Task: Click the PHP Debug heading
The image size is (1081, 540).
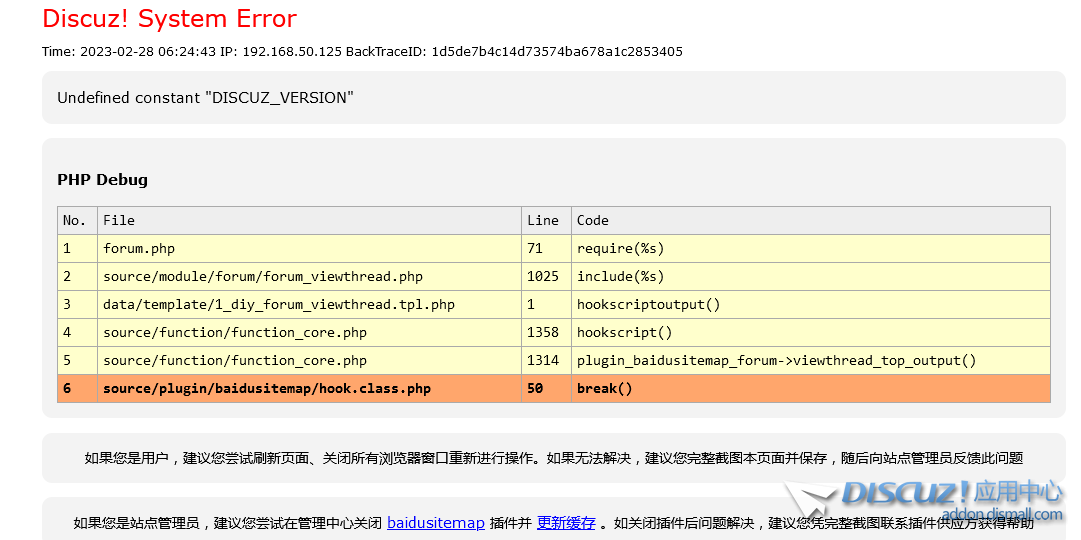Action: tap(102, 180)
